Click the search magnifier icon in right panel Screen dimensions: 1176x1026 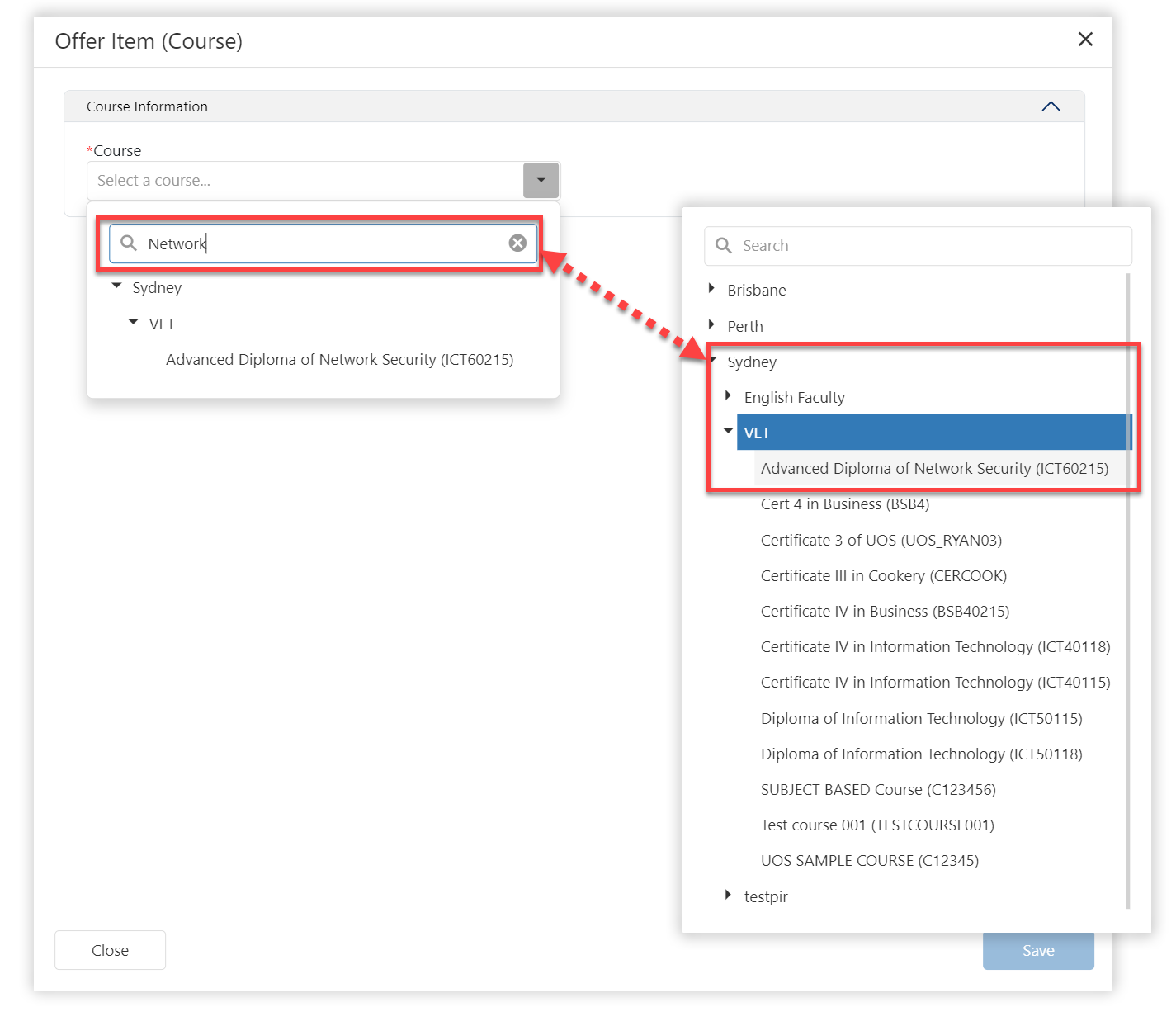[724, 245]
